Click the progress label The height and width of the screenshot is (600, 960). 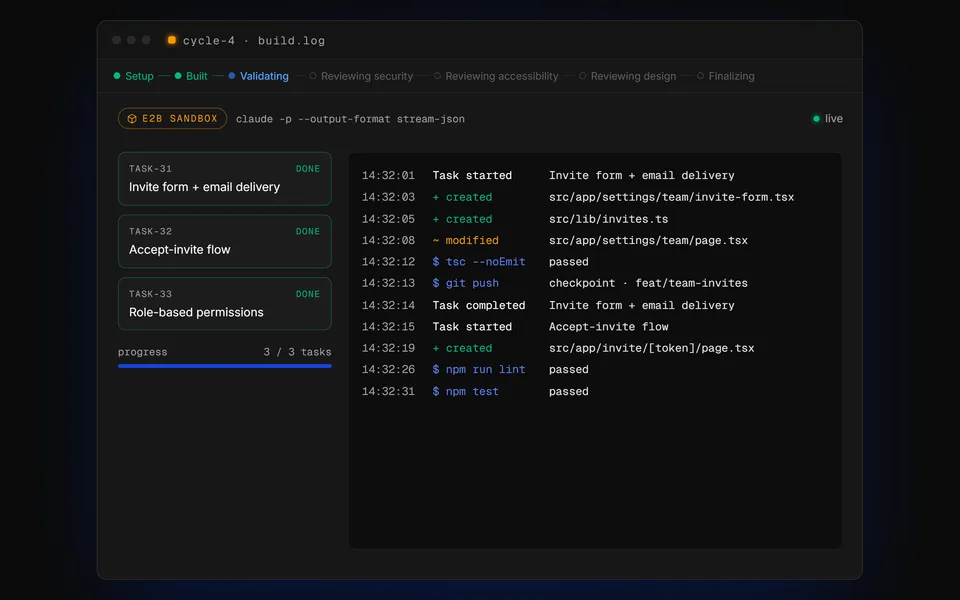point(143,352)
